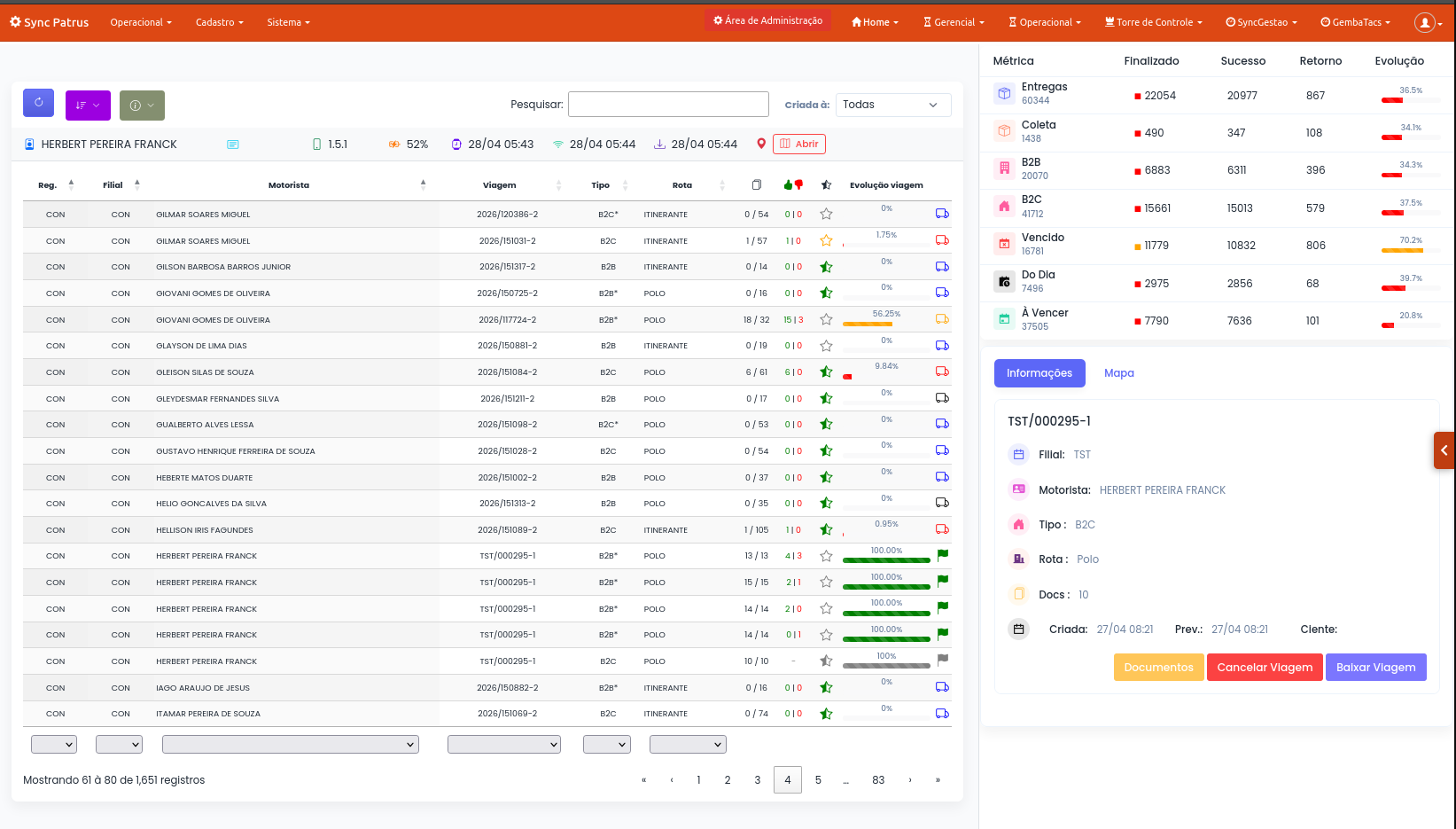Switch to the Mapa tab
The width and height of the screenshot is (1456, 829).
point(1119,373)
